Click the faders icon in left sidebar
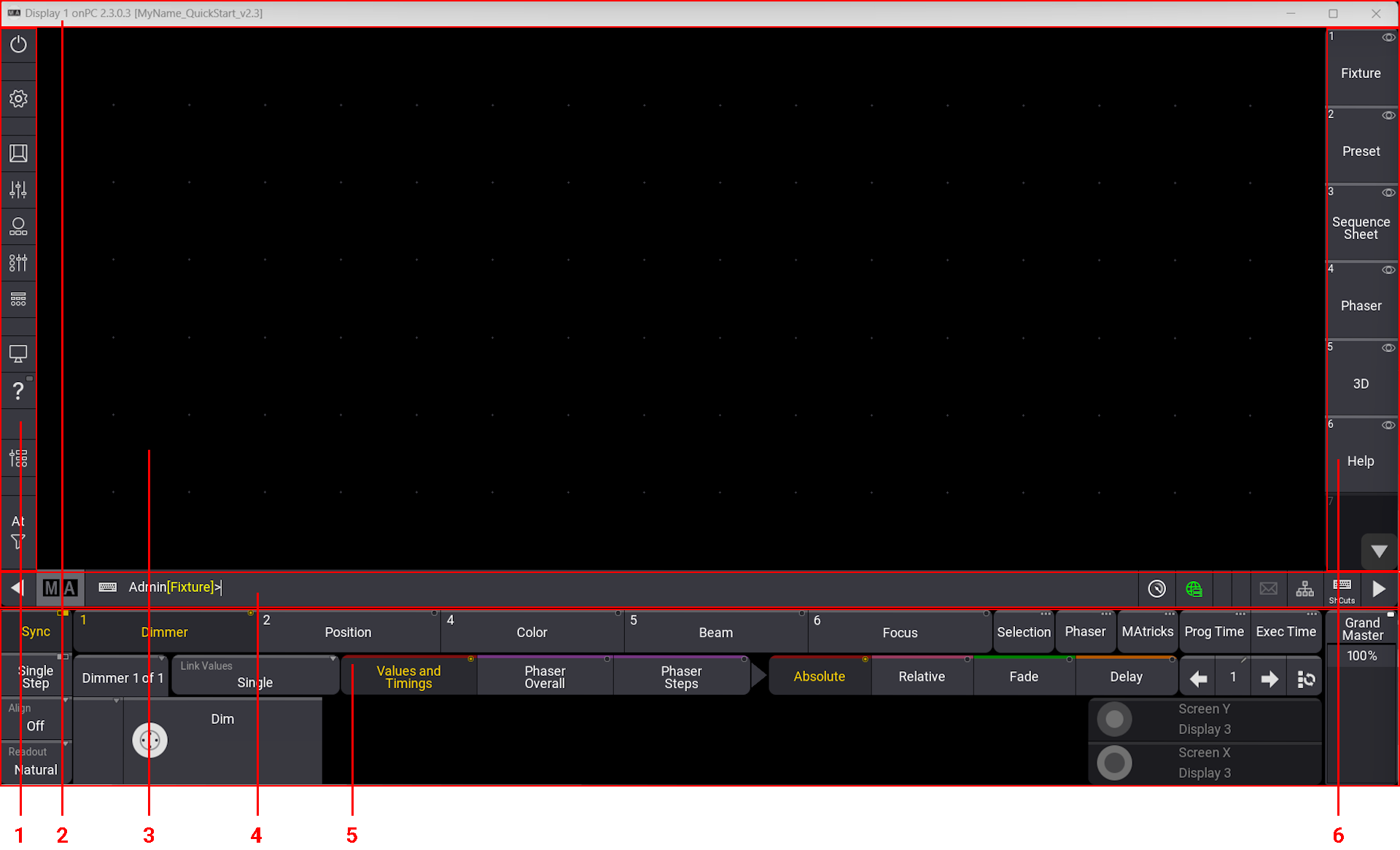The width and height of the screenshot is (1400, 850). (x=18, y=190)
